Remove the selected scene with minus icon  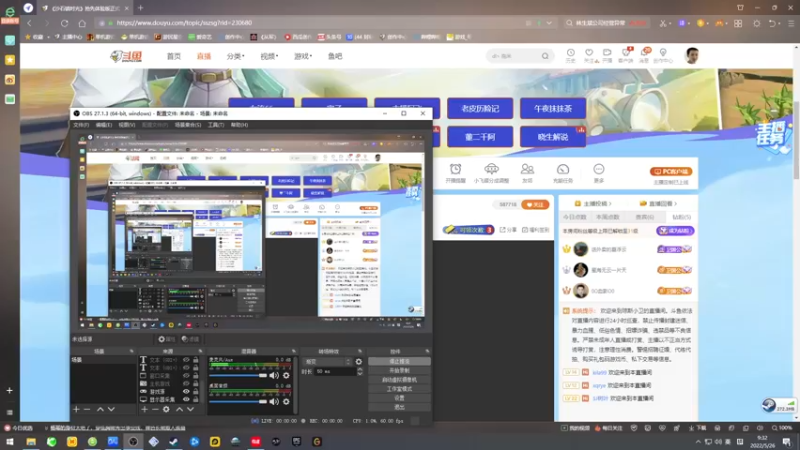point(87,409)
